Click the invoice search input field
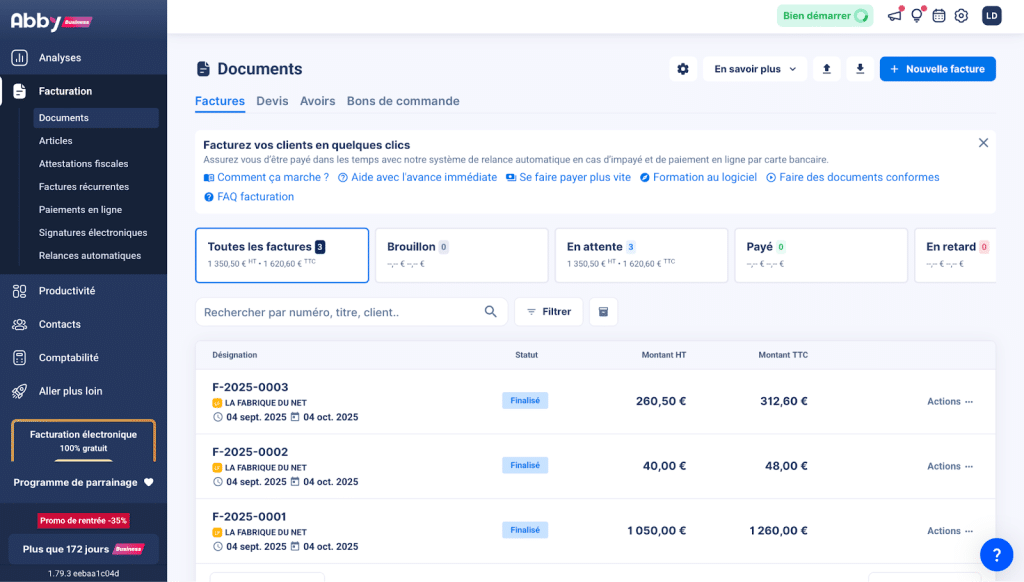 (x=340, y=312)
